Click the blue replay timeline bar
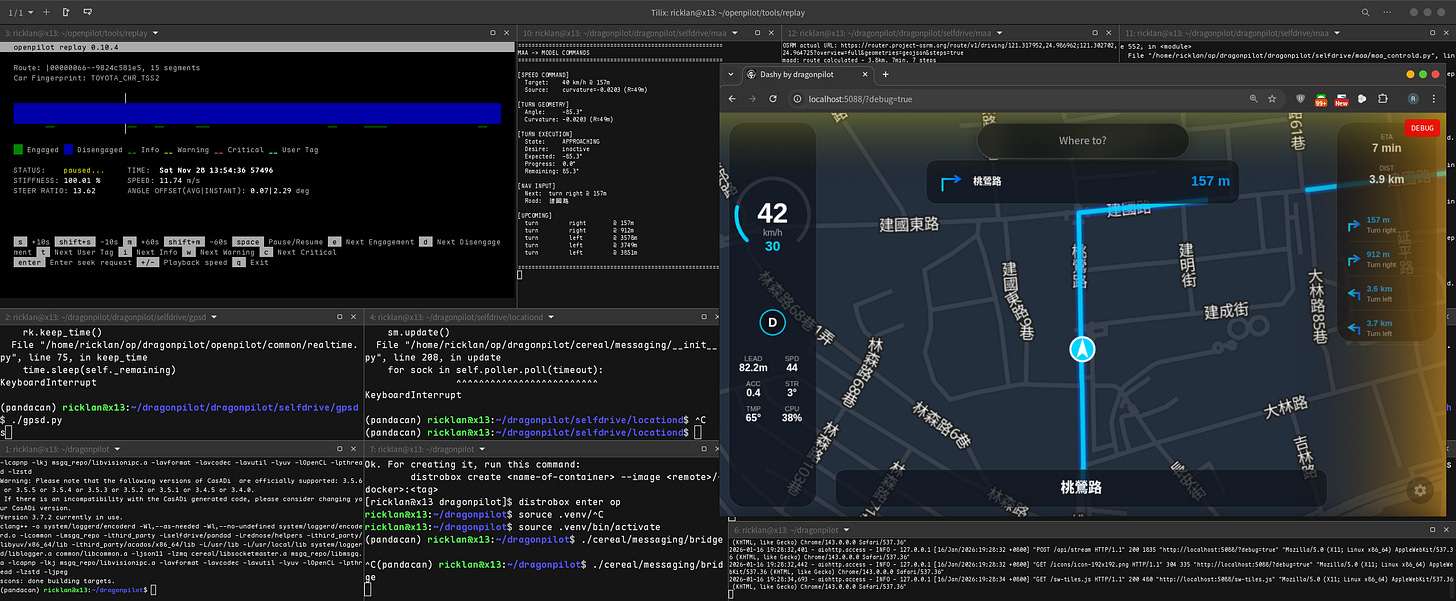Viewport: 1456px width, 601px height. click(x=257, y=113)
